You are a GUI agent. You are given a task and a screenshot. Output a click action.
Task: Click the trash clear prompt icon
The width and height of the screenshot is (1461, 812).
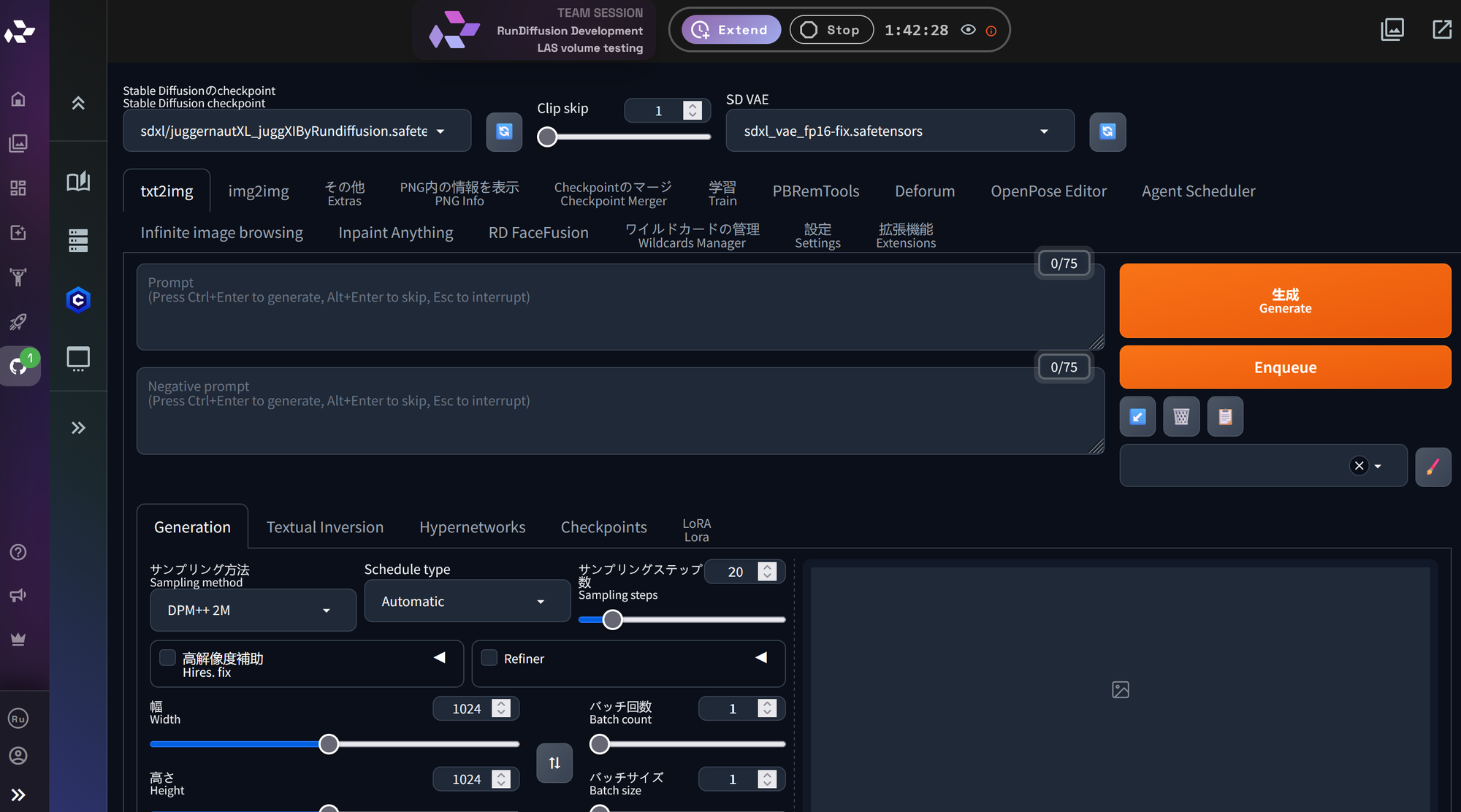[1181, 416]
